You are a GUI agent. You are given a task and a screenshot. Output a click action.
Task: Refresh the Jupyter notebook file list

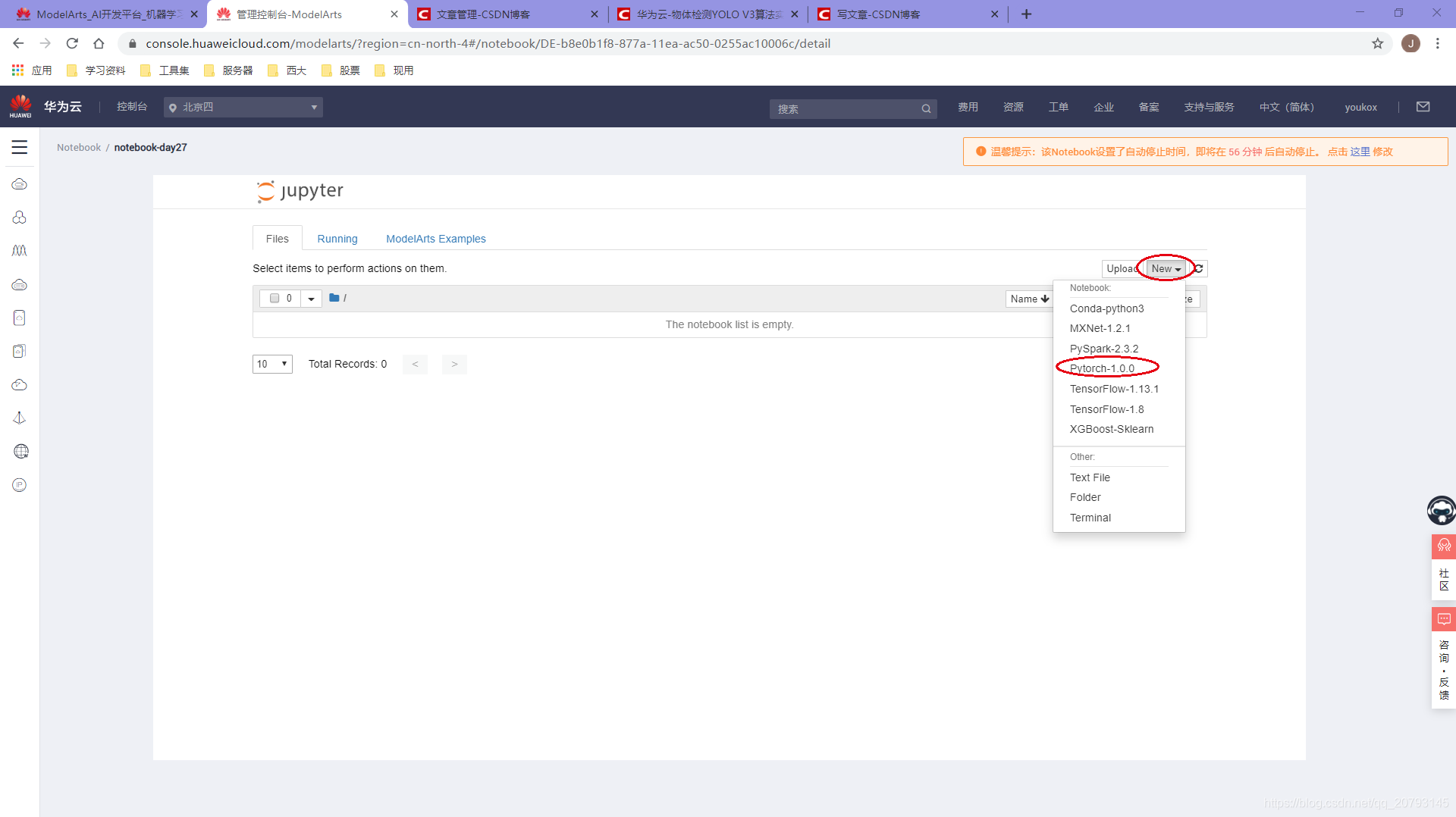(1199, 268)
